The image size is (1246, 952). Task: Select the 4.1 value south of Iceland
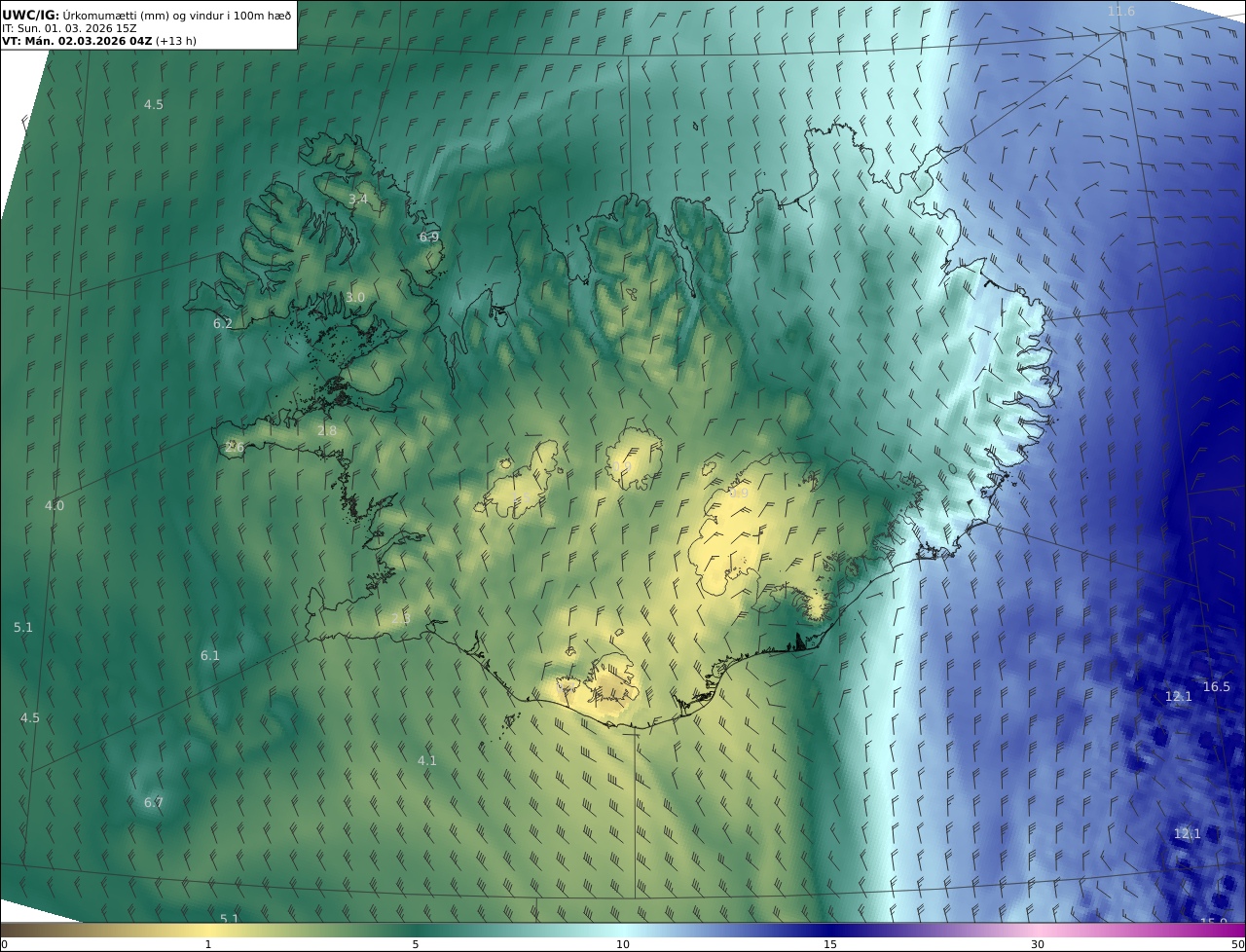click(x=427, y=760)
